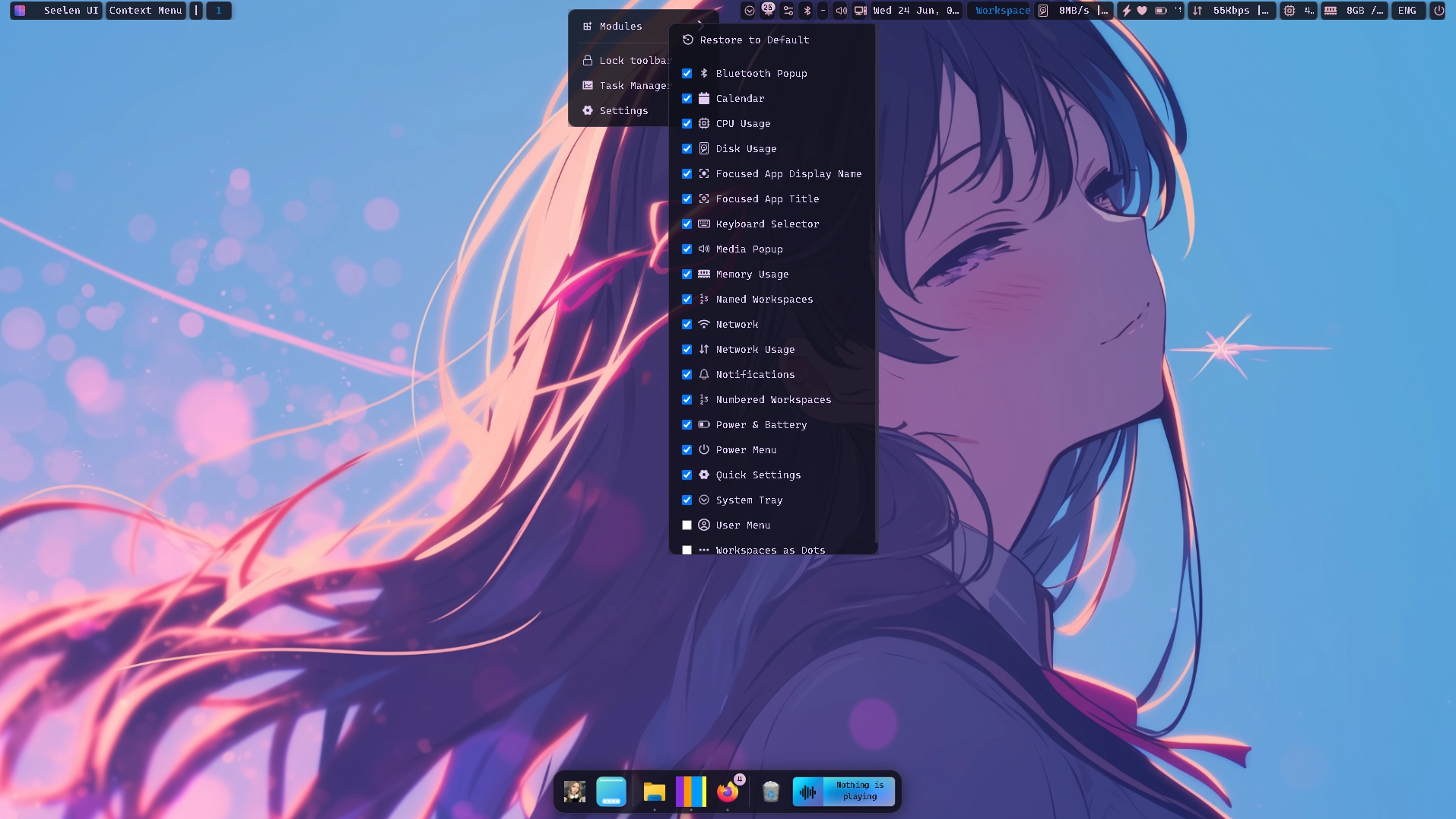Screen dimensions: 1456x819
Task: Click the Lock toolbar padlock icon
Action: [588, 60]
